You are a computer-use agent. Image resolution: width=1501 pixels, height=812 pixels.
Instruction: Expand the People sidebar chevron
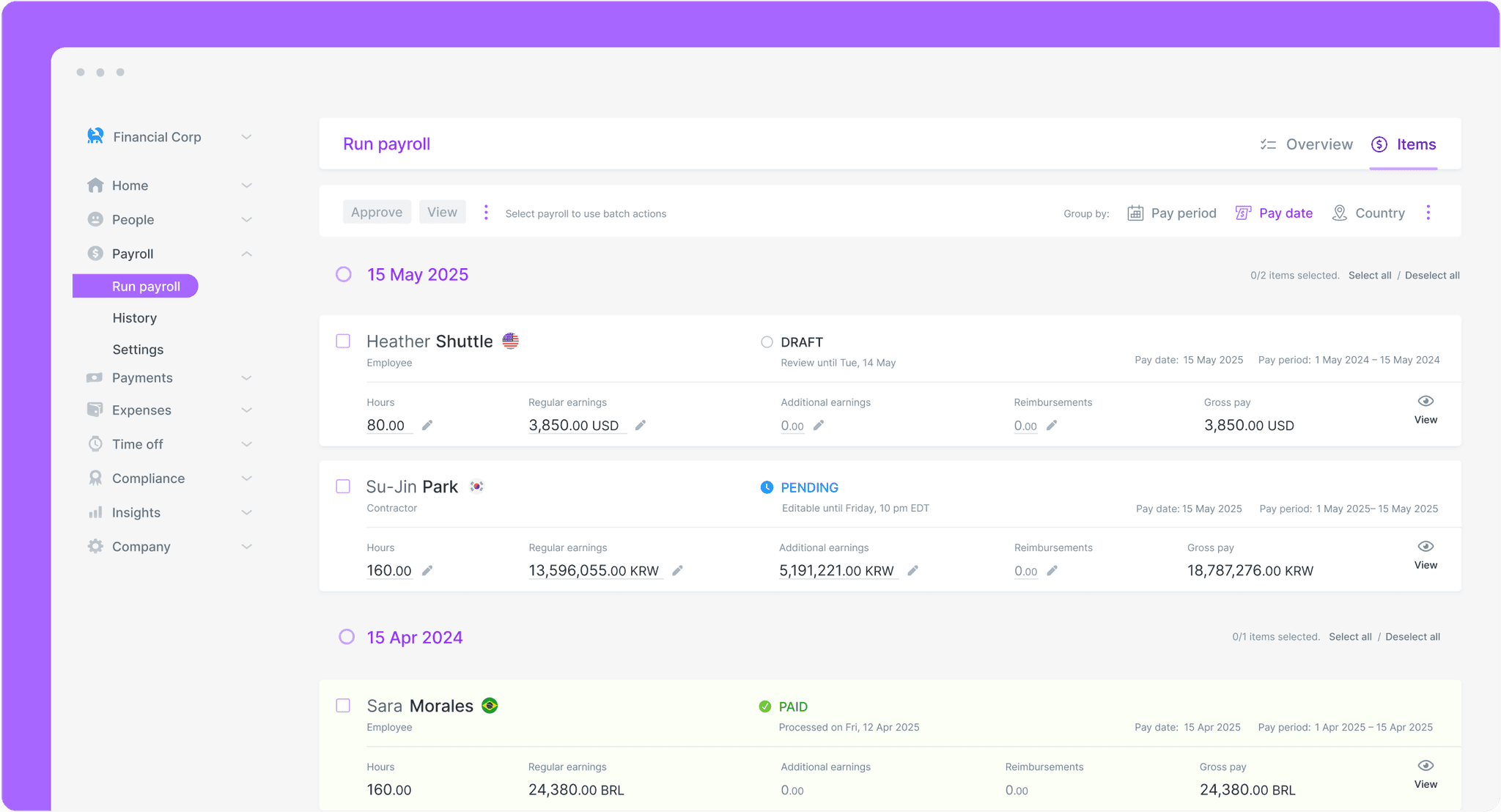tap(247, 220)
